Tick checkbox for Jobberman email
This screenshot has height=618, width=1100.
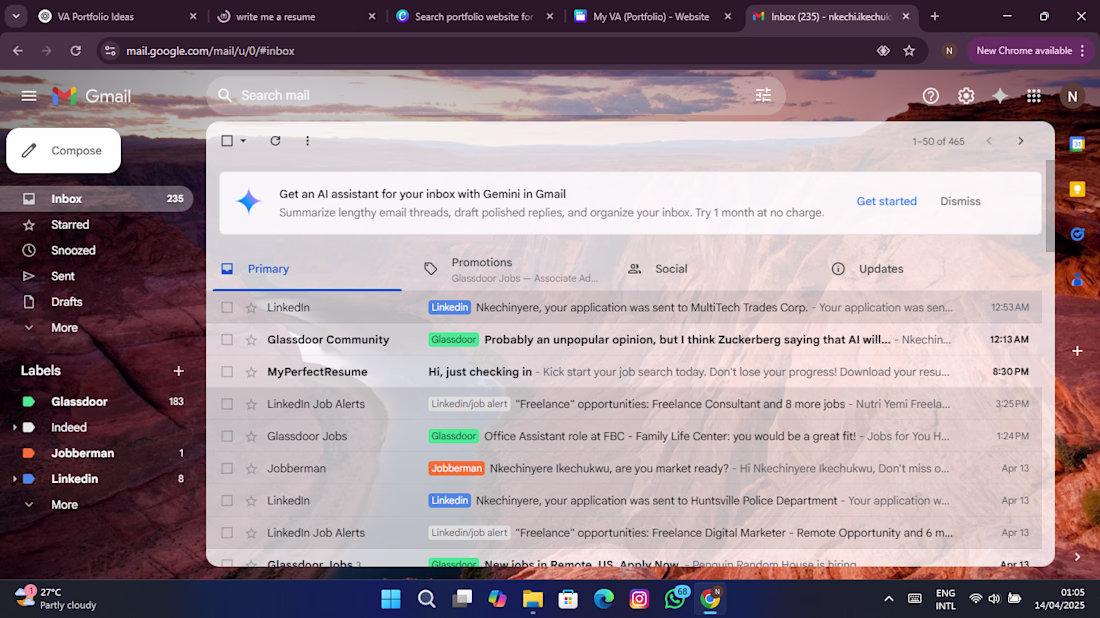[227, 469]
